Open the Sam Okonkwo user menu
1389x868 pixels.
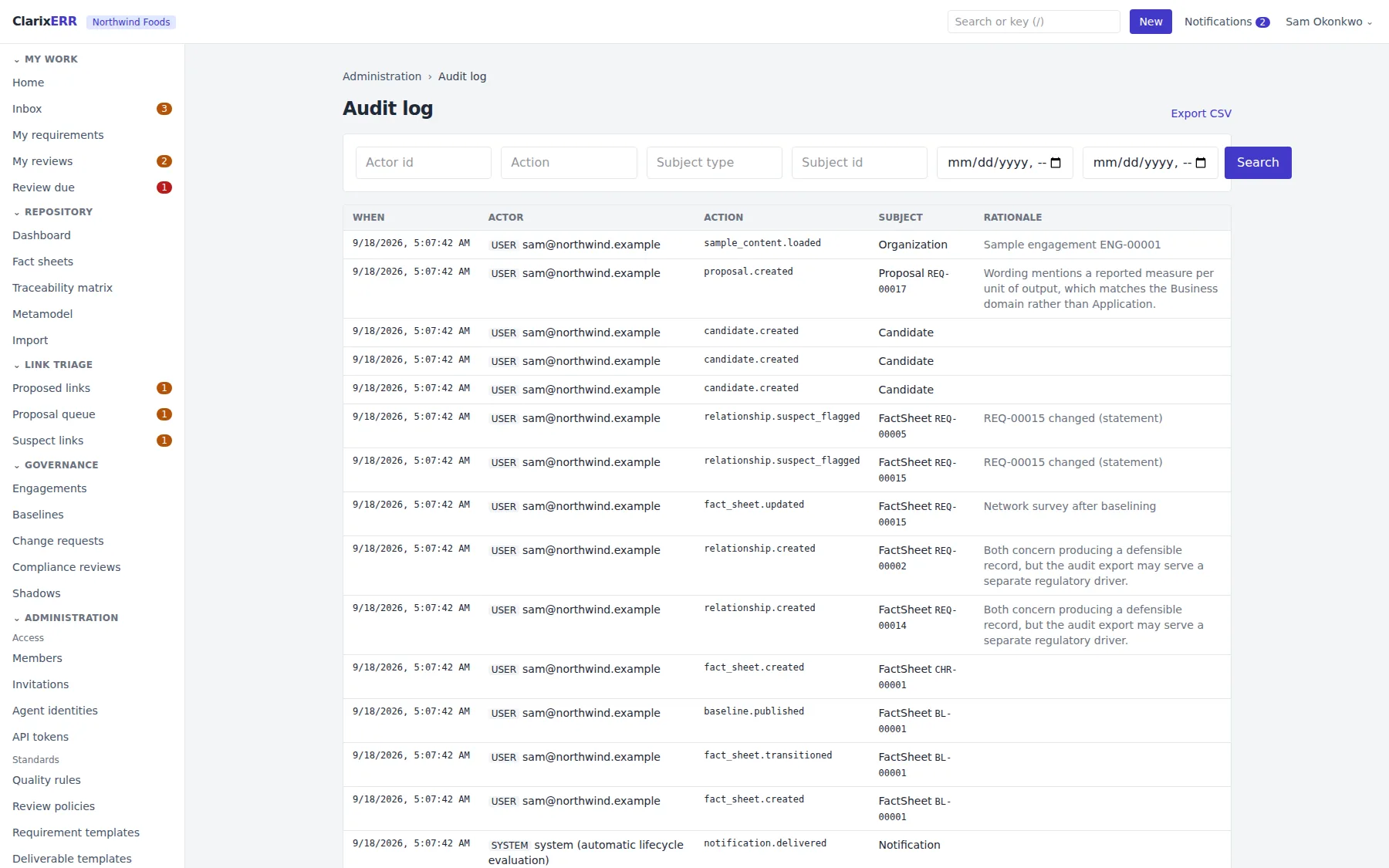1329,22
